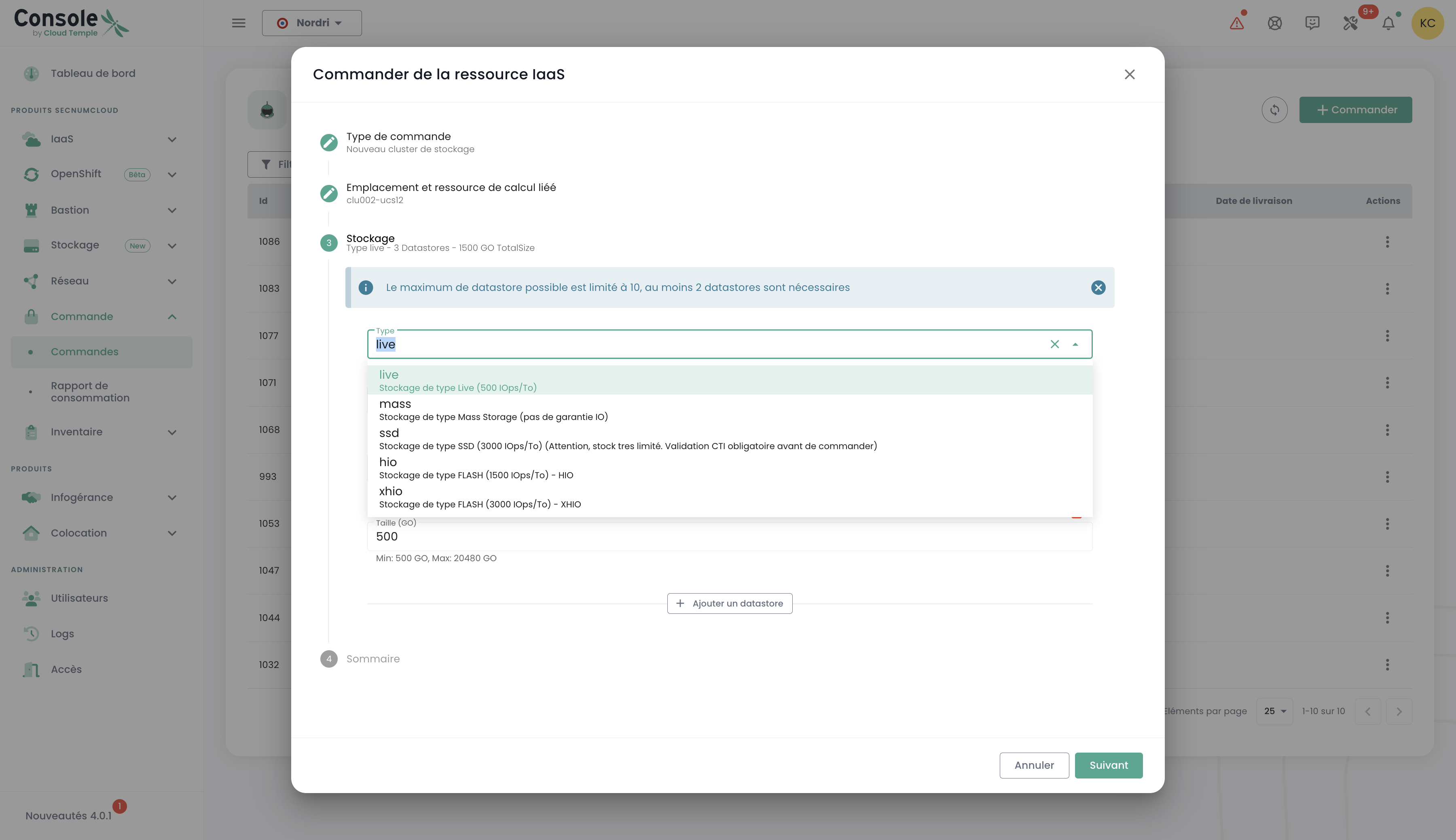Open the Nordri tenant selector

click(312, 23)
